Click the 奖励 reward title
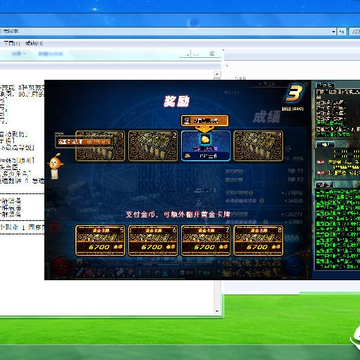Image resolution: width=360 pixels, height=360 pixels. [176, 102]
